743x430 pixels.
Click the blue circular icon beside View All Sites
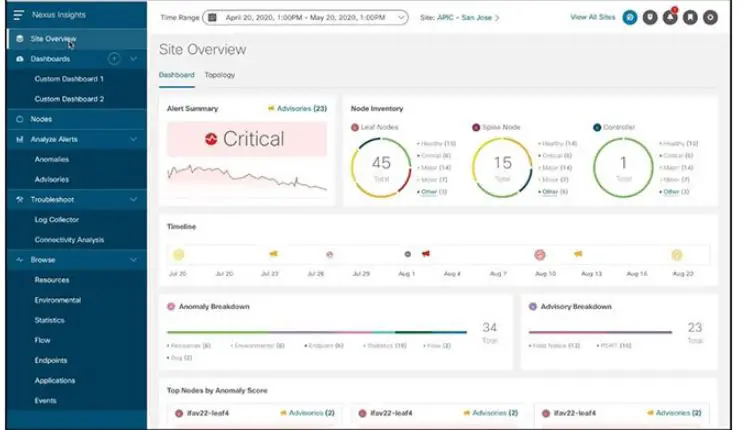coord(630,18)
